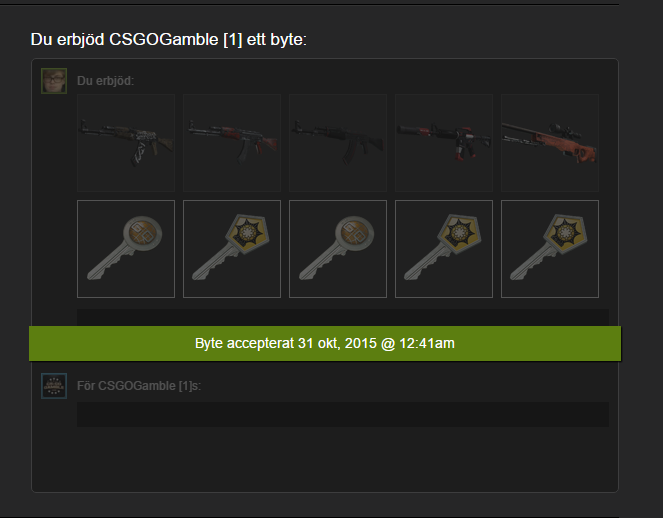This screenshot has width=663, height=518.
Task: Click the red AWP sniper rifle item
Action: pos(550,143)
